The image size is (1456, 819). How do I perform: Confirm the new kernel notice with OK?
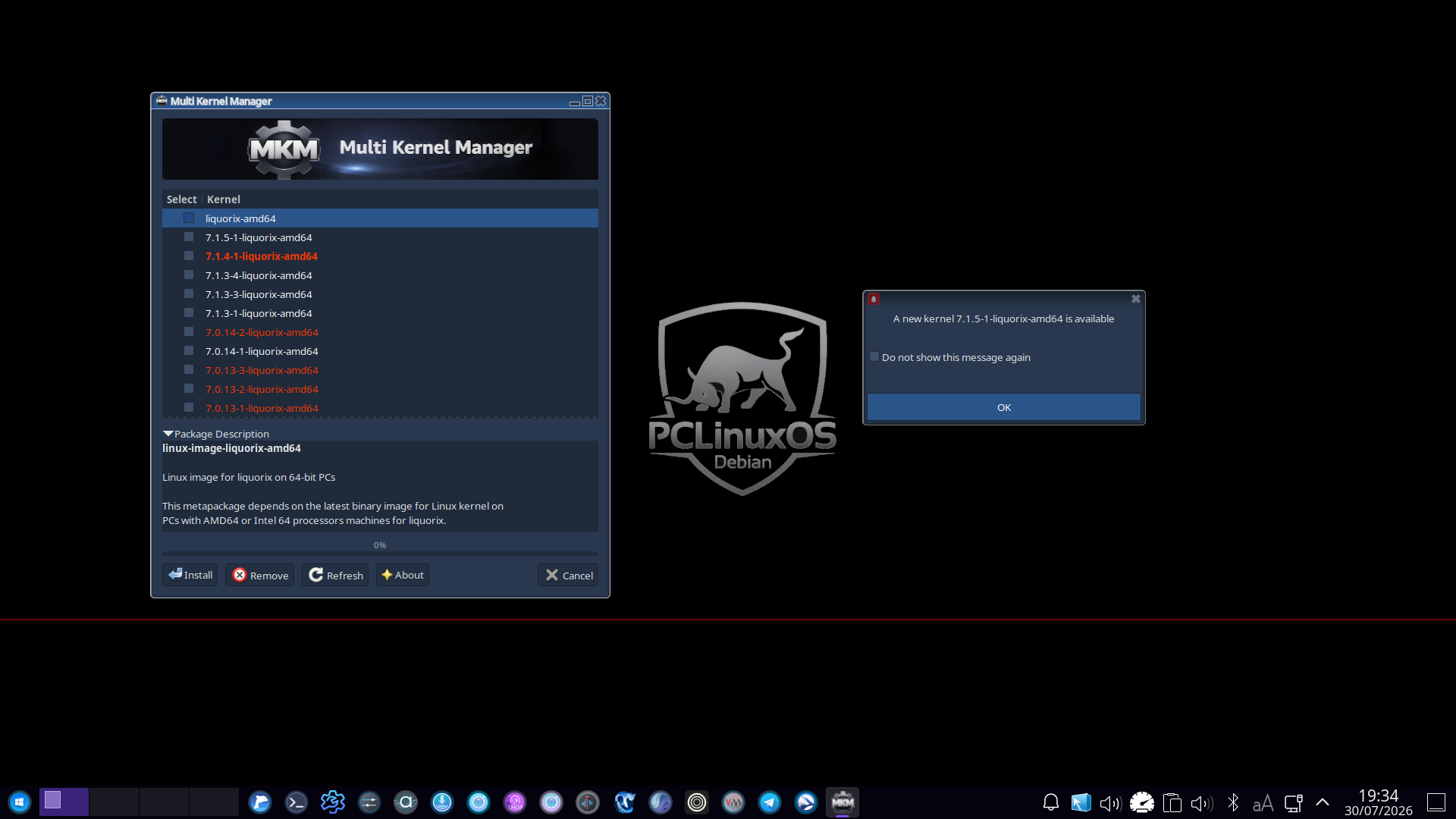(x=1004, y=407)
